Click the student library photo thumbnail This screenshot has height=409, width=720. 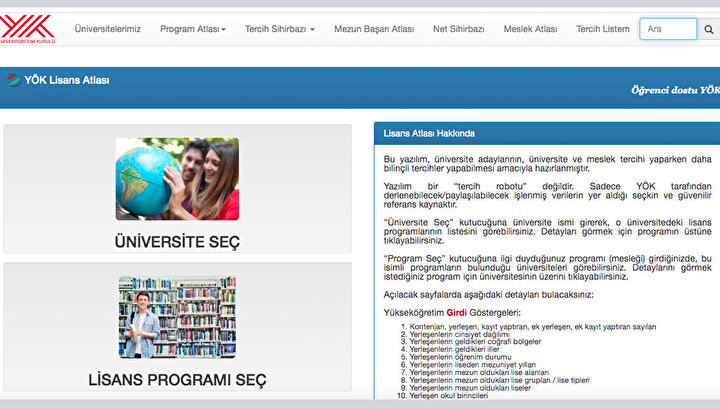pyautogui.click(x=177, y=317)
